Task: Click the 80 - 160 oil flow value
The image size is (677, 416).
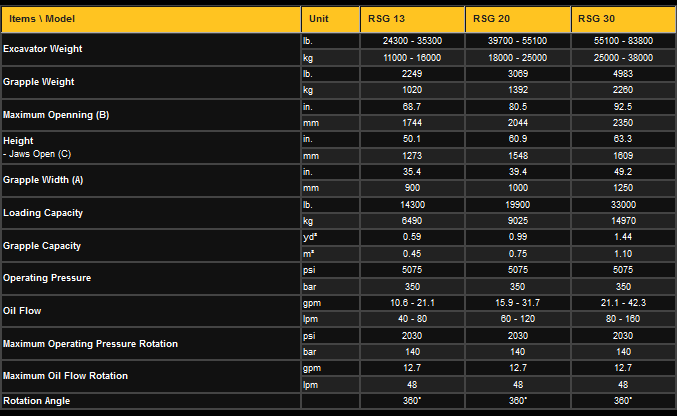Action: pos(622,319)
